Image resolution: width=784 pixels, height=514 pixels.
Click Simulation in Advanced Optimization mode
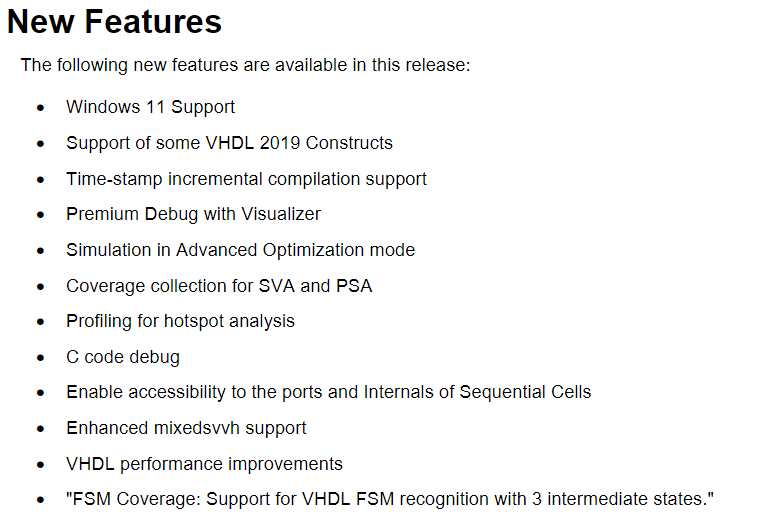240,250
